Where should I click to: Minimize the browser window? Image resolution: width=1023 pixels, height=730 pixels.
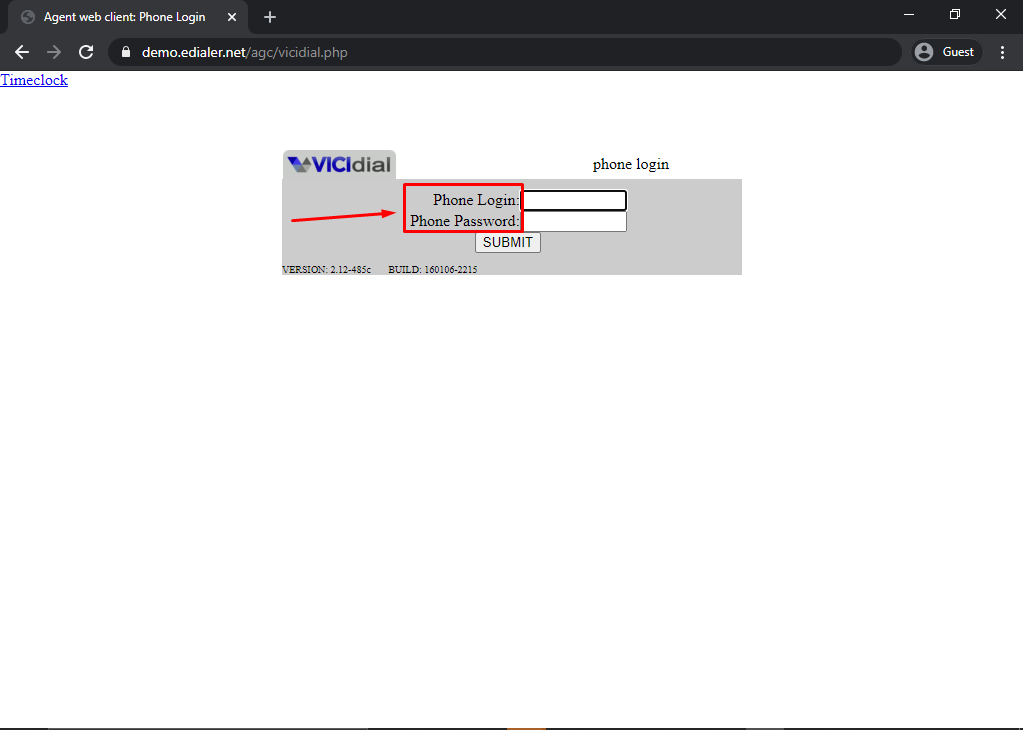[x=909, y=14]
